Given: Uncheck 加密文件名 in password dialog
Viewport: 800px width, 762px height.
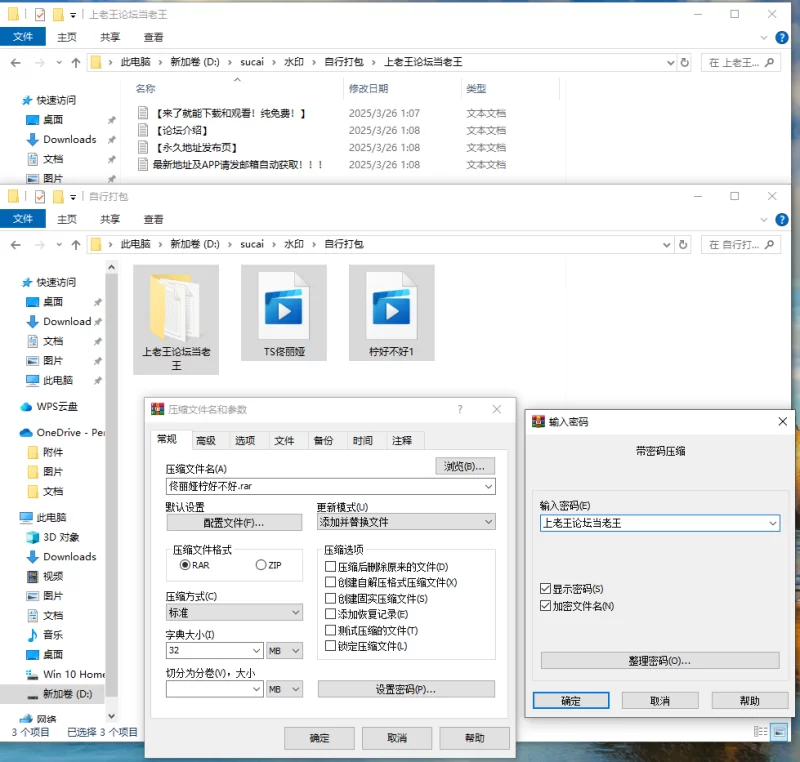Looking at the screenshot, I should (x=545, y=605).
